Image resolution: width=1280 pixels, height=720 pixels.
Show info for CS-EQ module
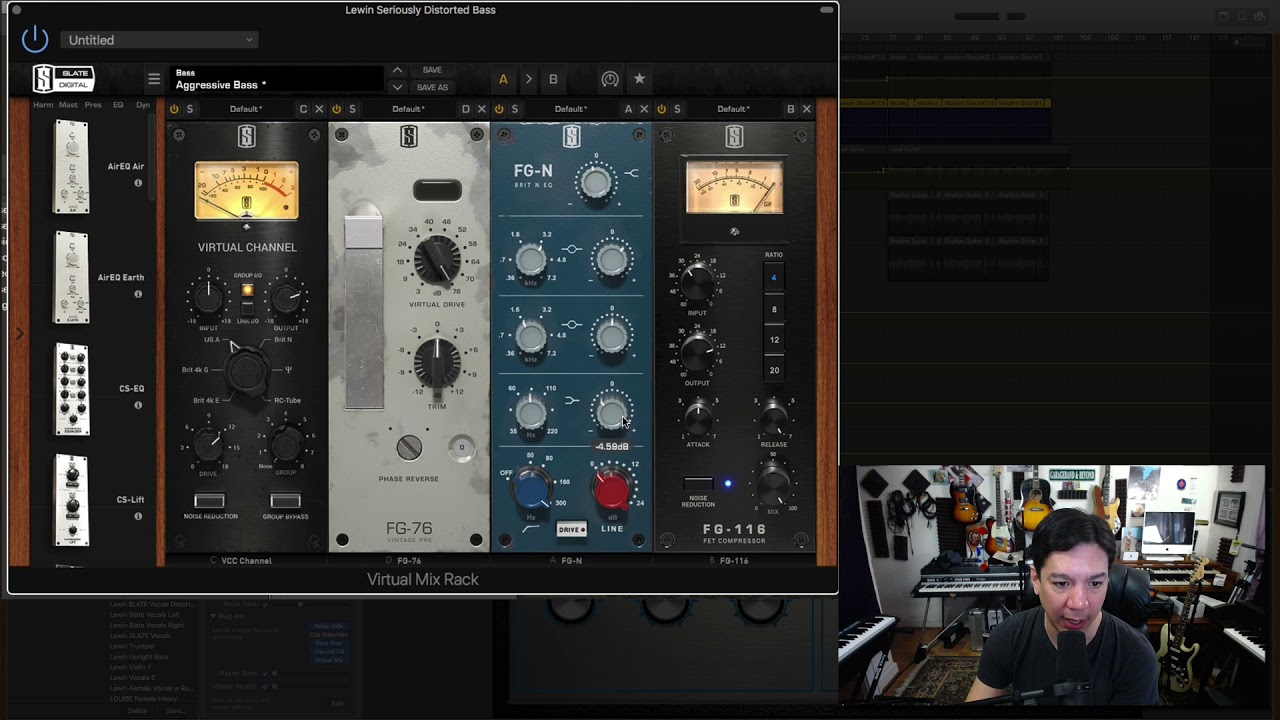coord(138,405)
